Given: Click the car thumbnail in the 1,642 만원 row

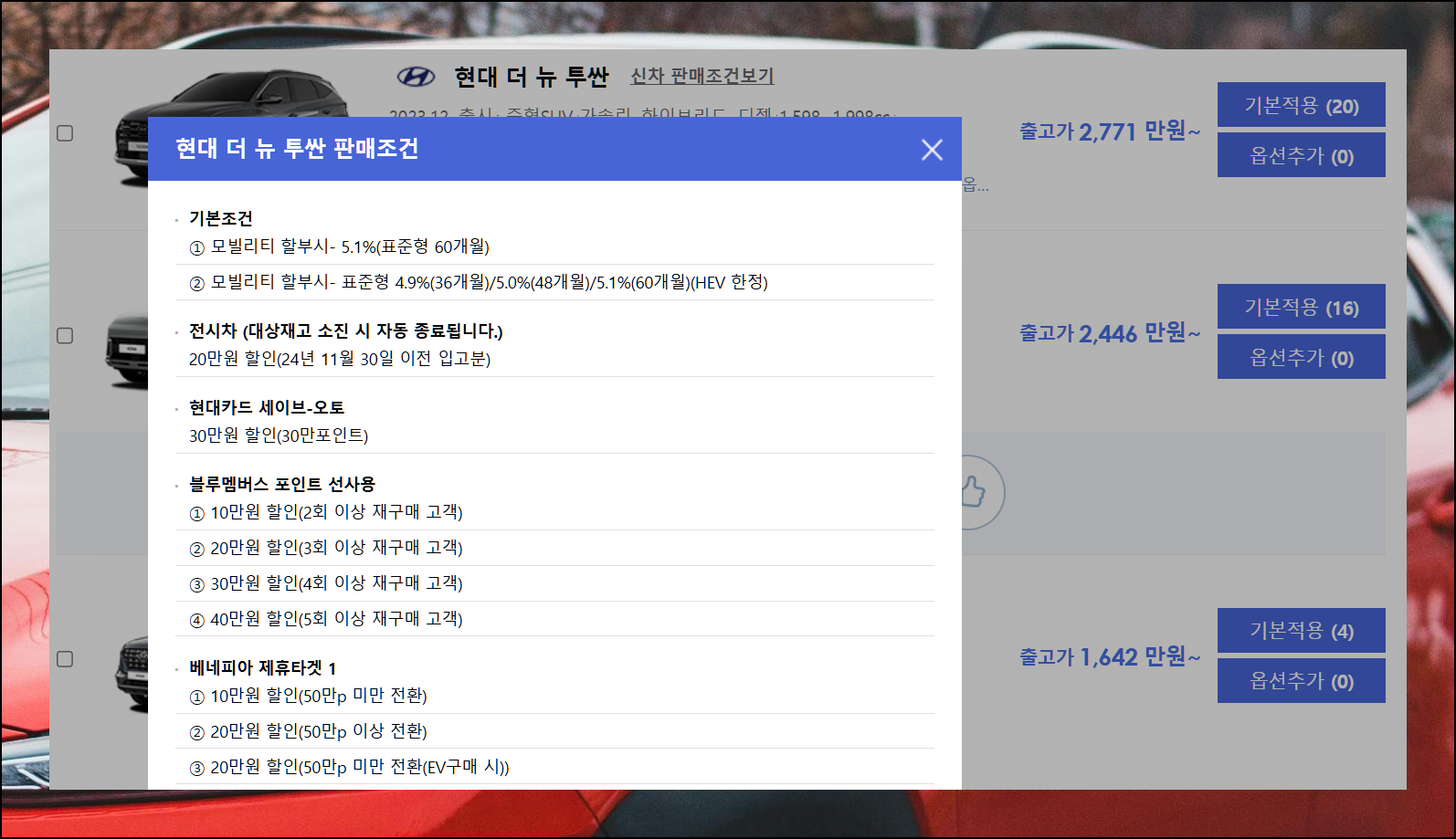Looking at the screenshot, I should coord(131,674).
